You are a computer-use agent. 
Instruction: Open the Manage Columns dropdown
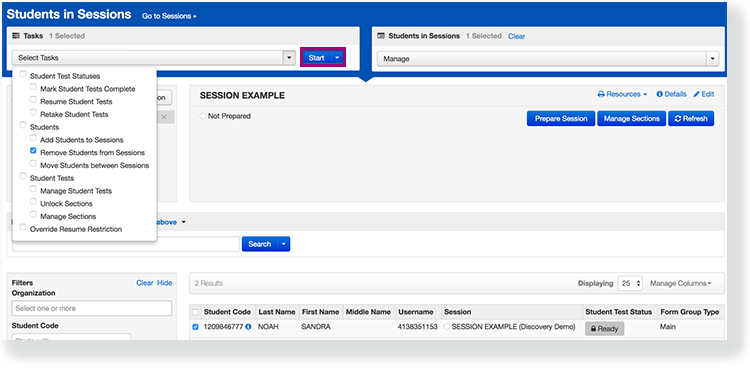[x=680, y=284]
